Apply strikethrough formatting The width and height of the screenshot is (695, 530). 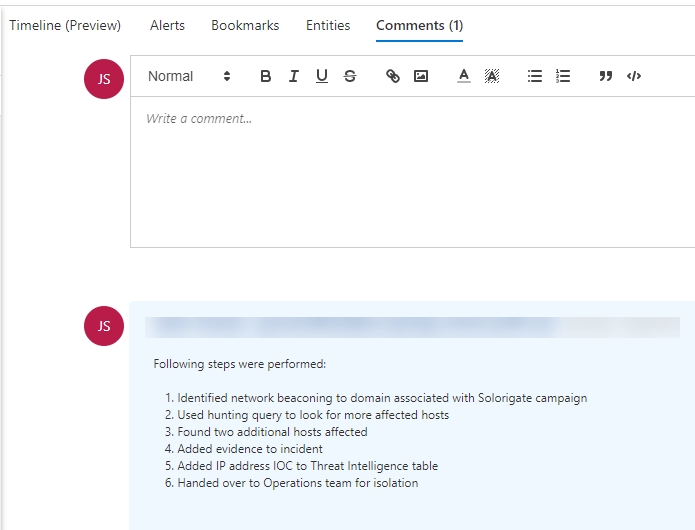point(349,76)
